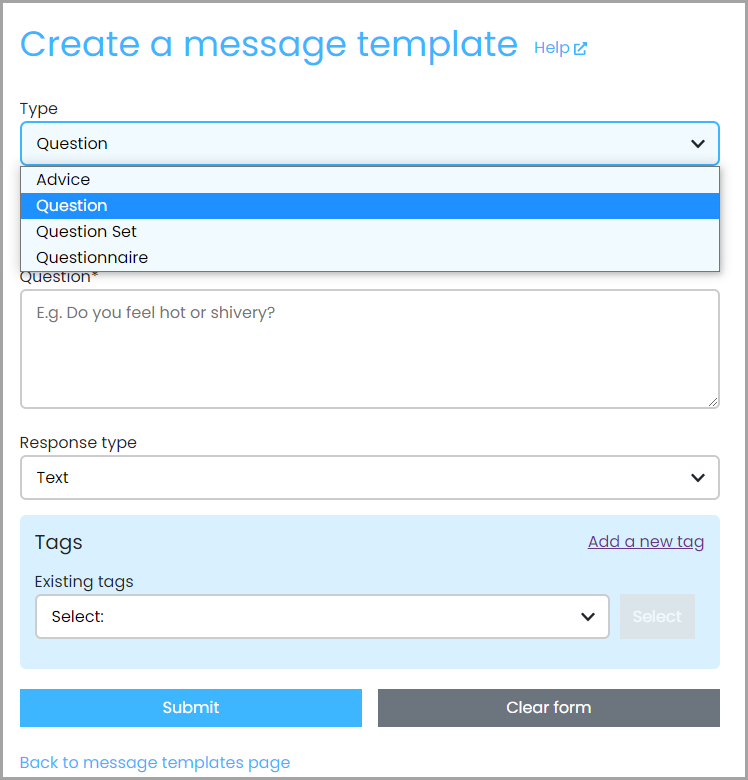The width and height of the screenshot is (748, 780).
Task: Open the Help link text
Action: [552, 48]
